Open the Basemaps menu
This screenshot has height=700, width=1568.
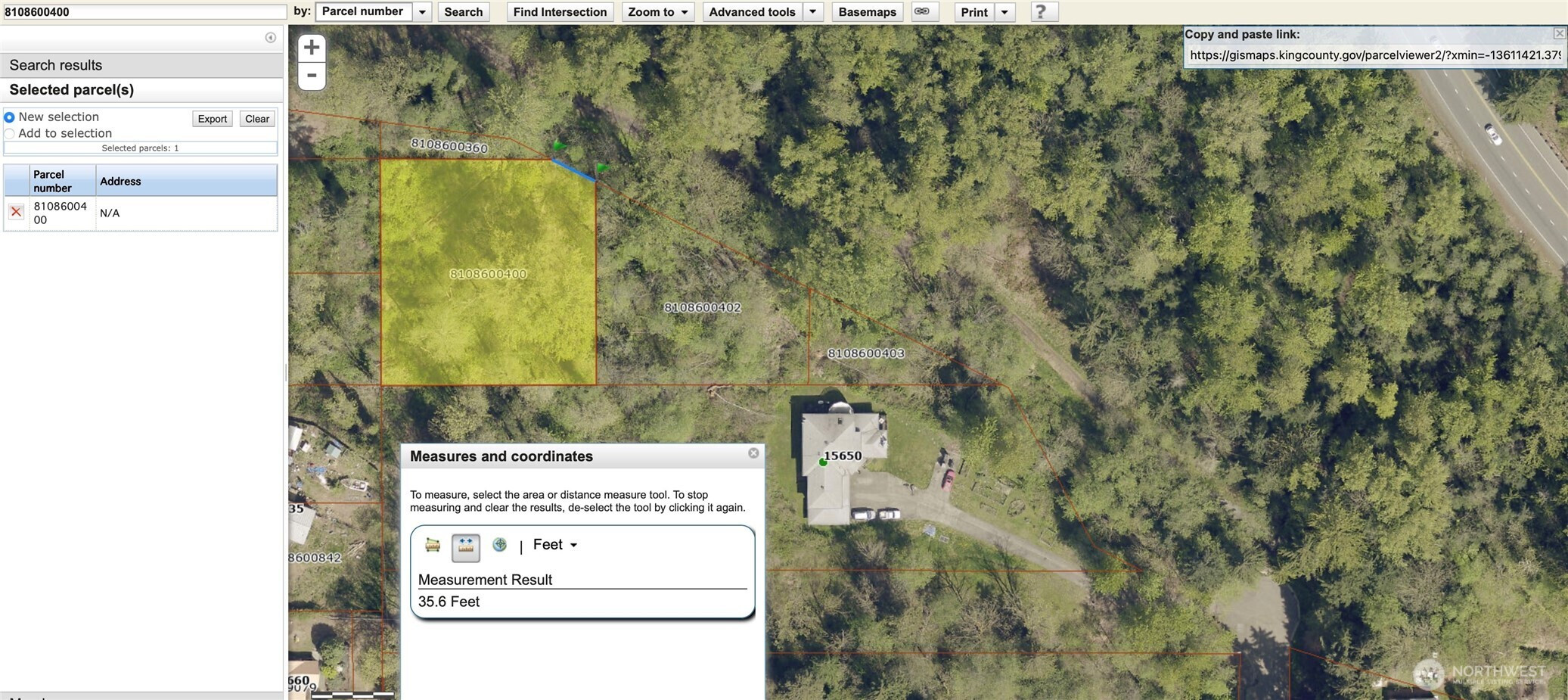click(x=867, y=12)
